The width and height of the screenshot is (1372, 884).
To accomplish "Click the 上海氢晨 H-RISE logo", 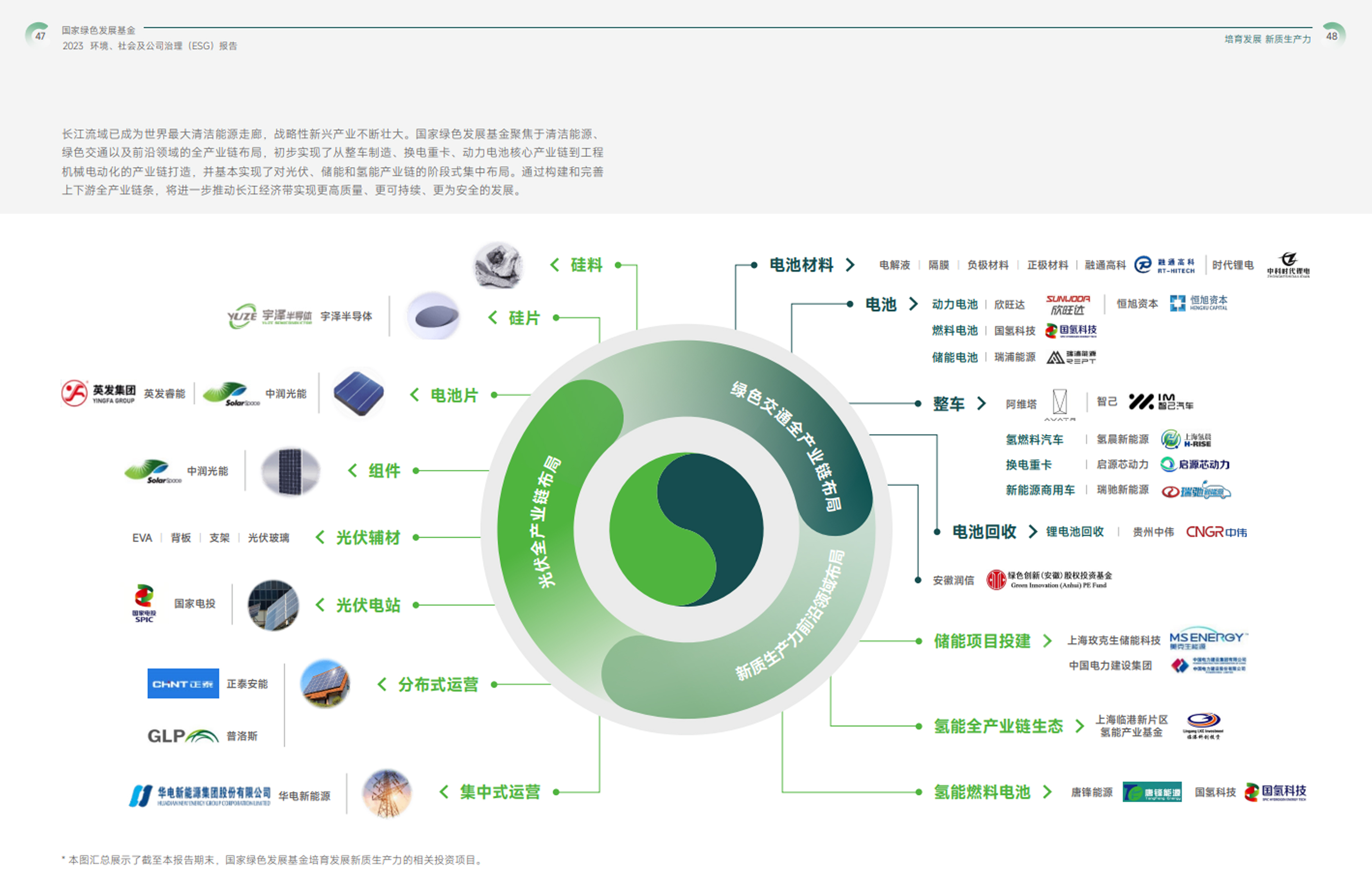I will [1186, 440].
